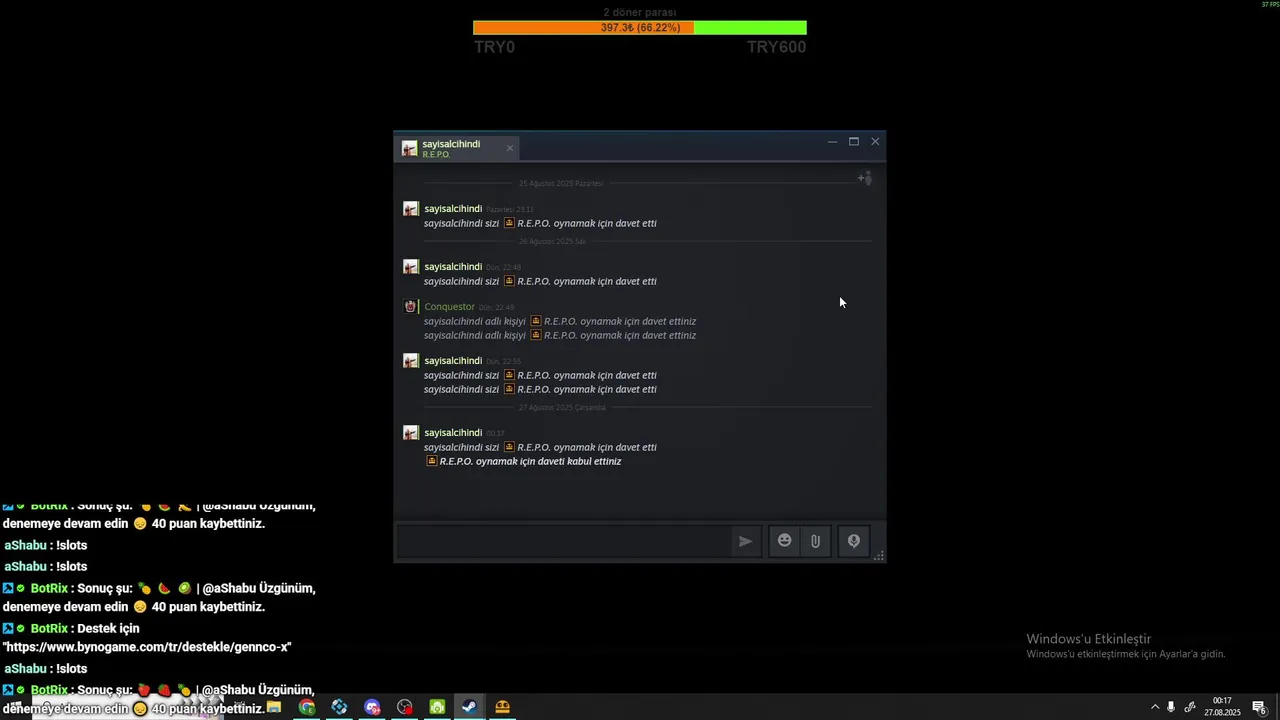Click the '27 Ağustos 2025 Çarşamba' date label
This screenshot has height=720, width=1280.
point(562,407)
